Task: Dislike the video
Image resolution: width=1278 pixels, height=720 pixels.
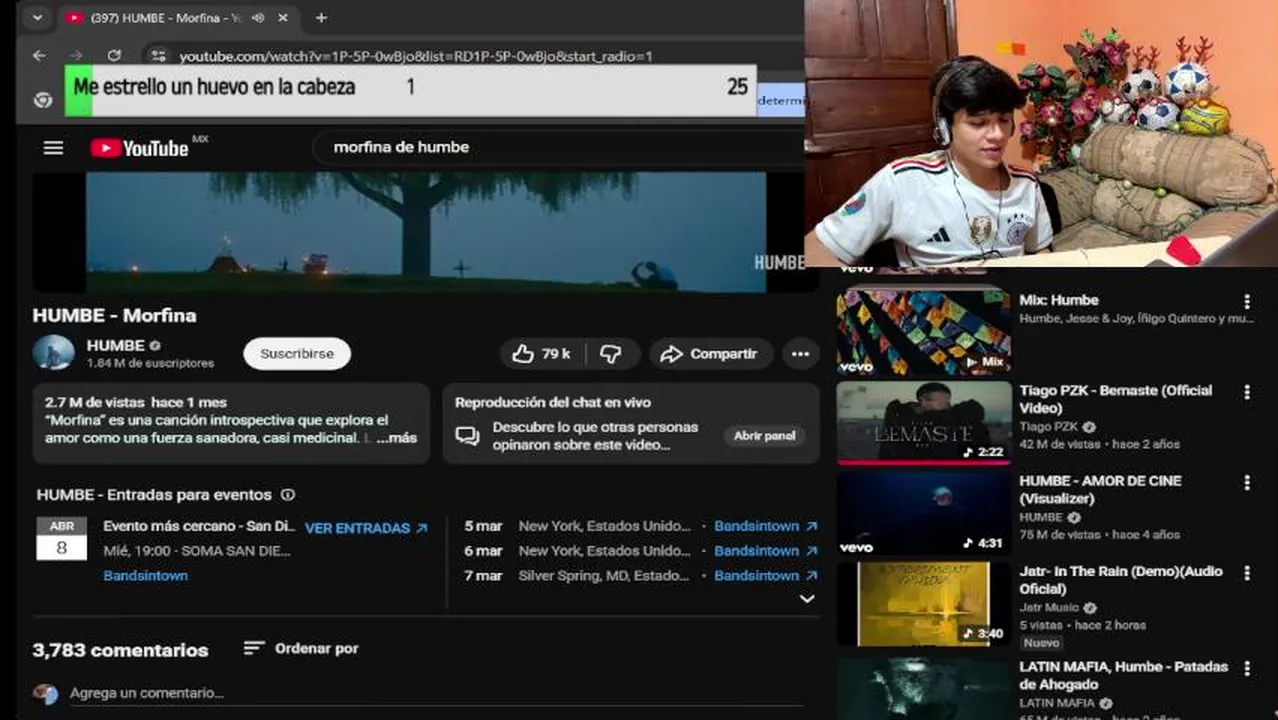Action: pyautogui.click(x=610, y=354)
